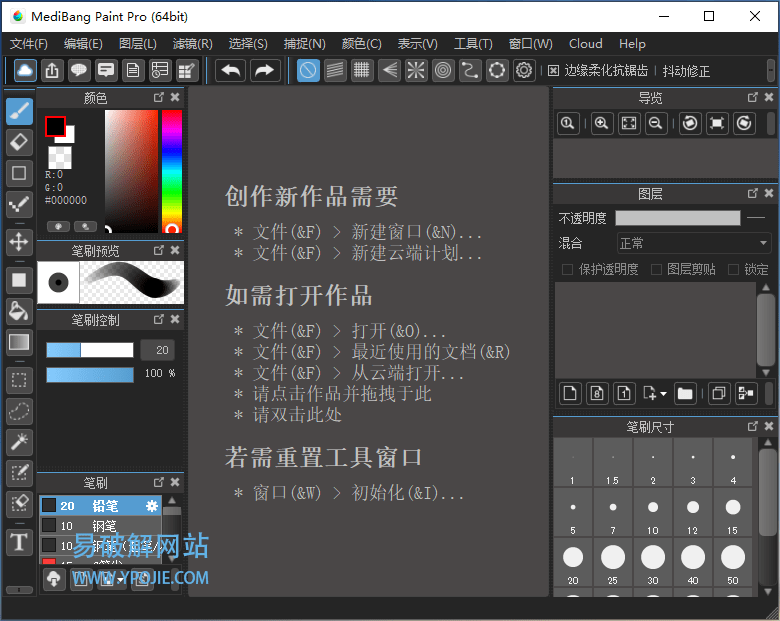
Task: Open the 文件(F) menu
Action: tap(29, 44)
